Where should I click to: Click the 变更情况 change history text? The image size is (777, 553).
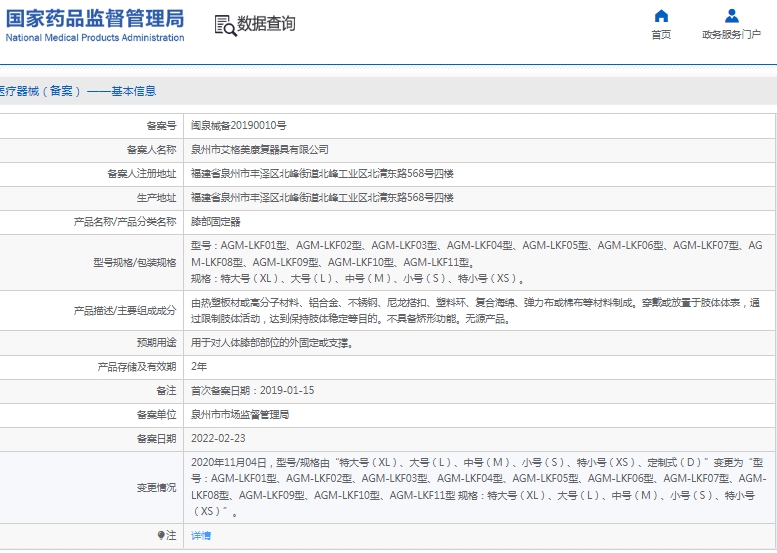(478, 487)
